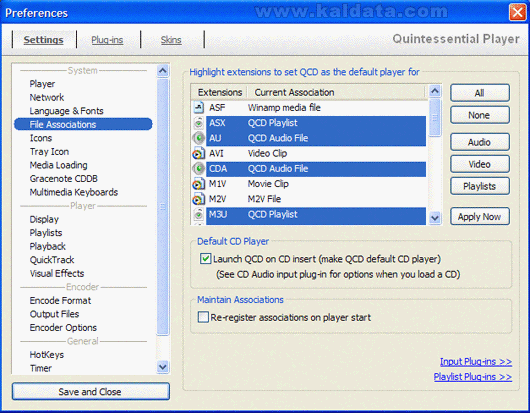Select all extensions with All button
Image resolution: width=530 pixels, height=413 pixels.
click(x=480, y=93)
